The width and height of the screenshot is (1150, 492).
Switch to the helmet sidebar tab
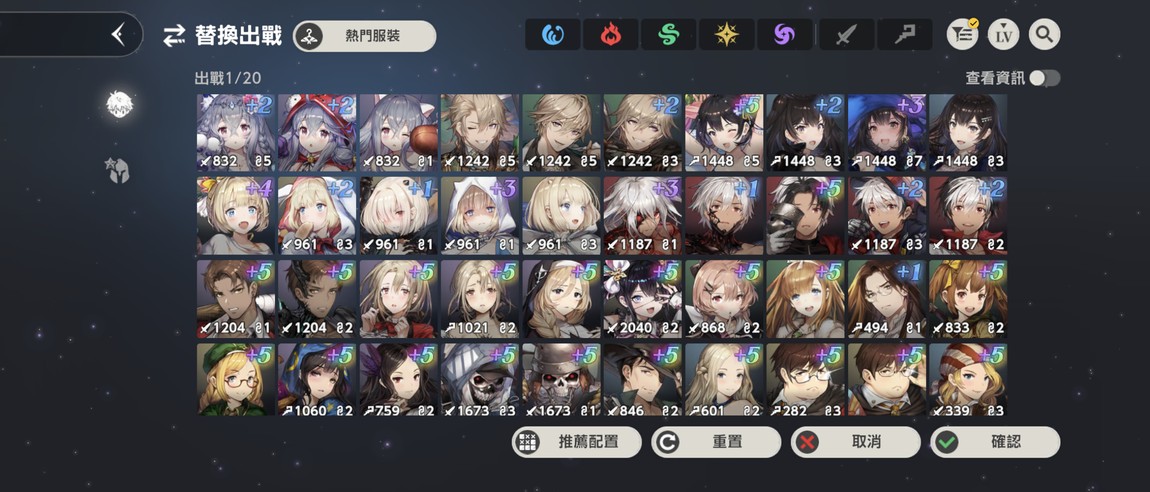coord(119,170)
